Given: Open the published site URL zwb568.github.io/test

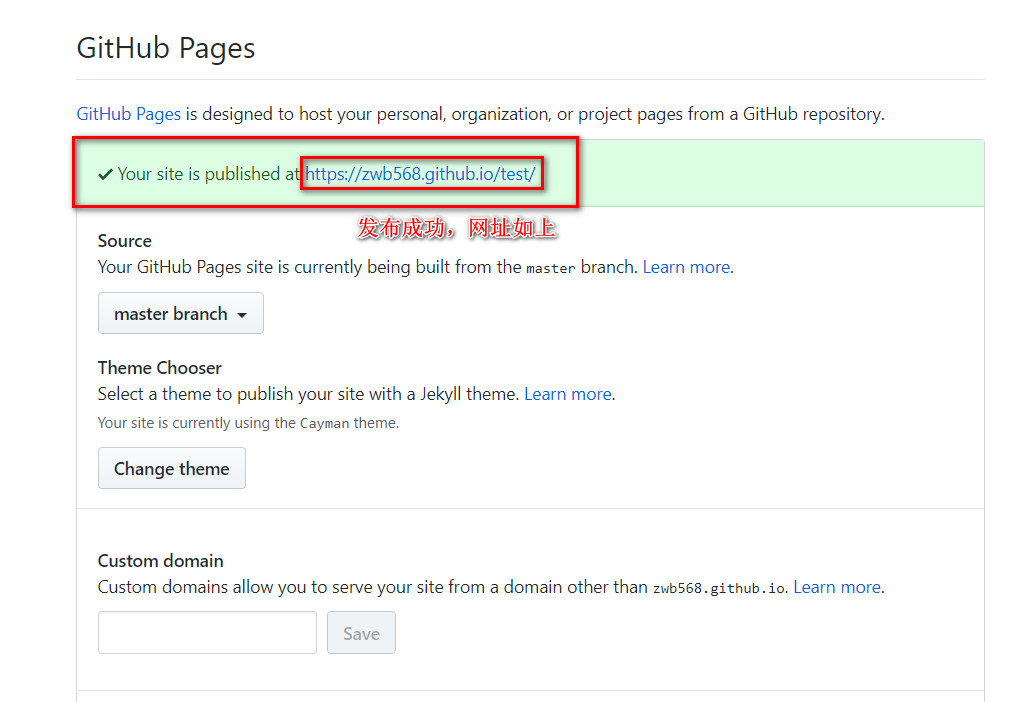Looking at the screenshot, I should point(420,174).
